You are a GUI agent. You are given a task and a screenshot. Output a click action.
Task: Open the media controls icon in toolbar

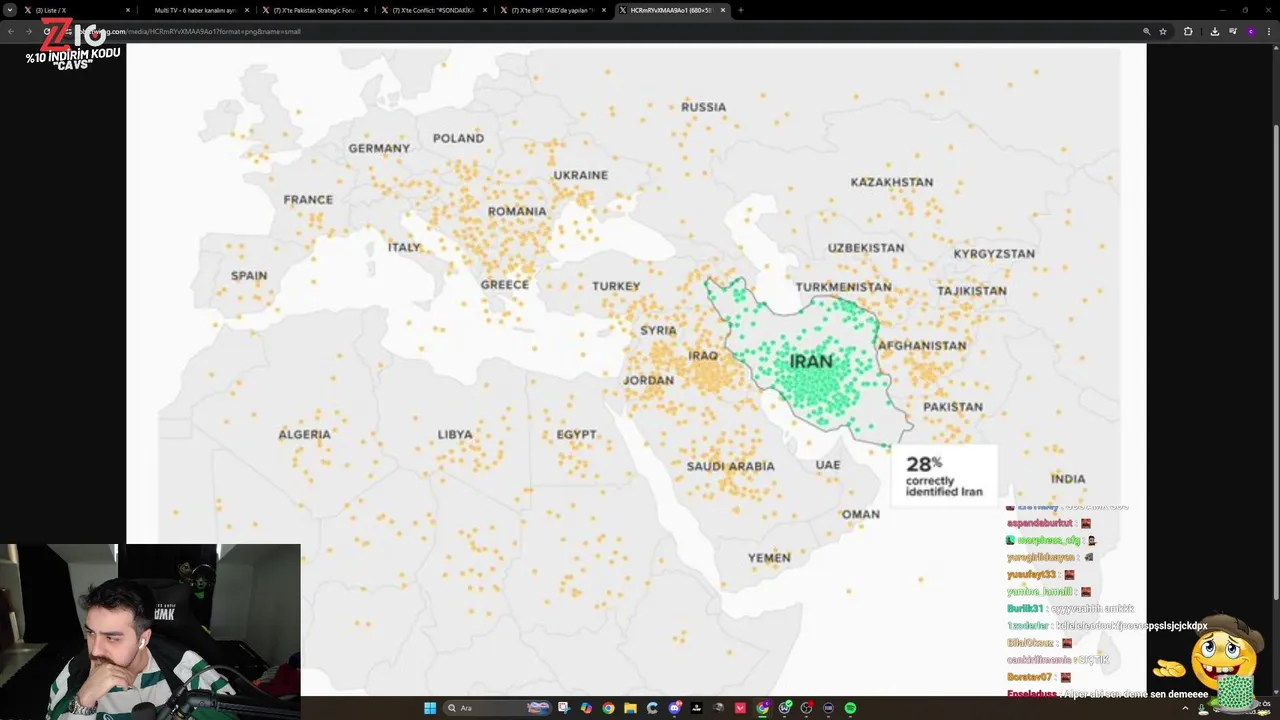click(1232, 31)
